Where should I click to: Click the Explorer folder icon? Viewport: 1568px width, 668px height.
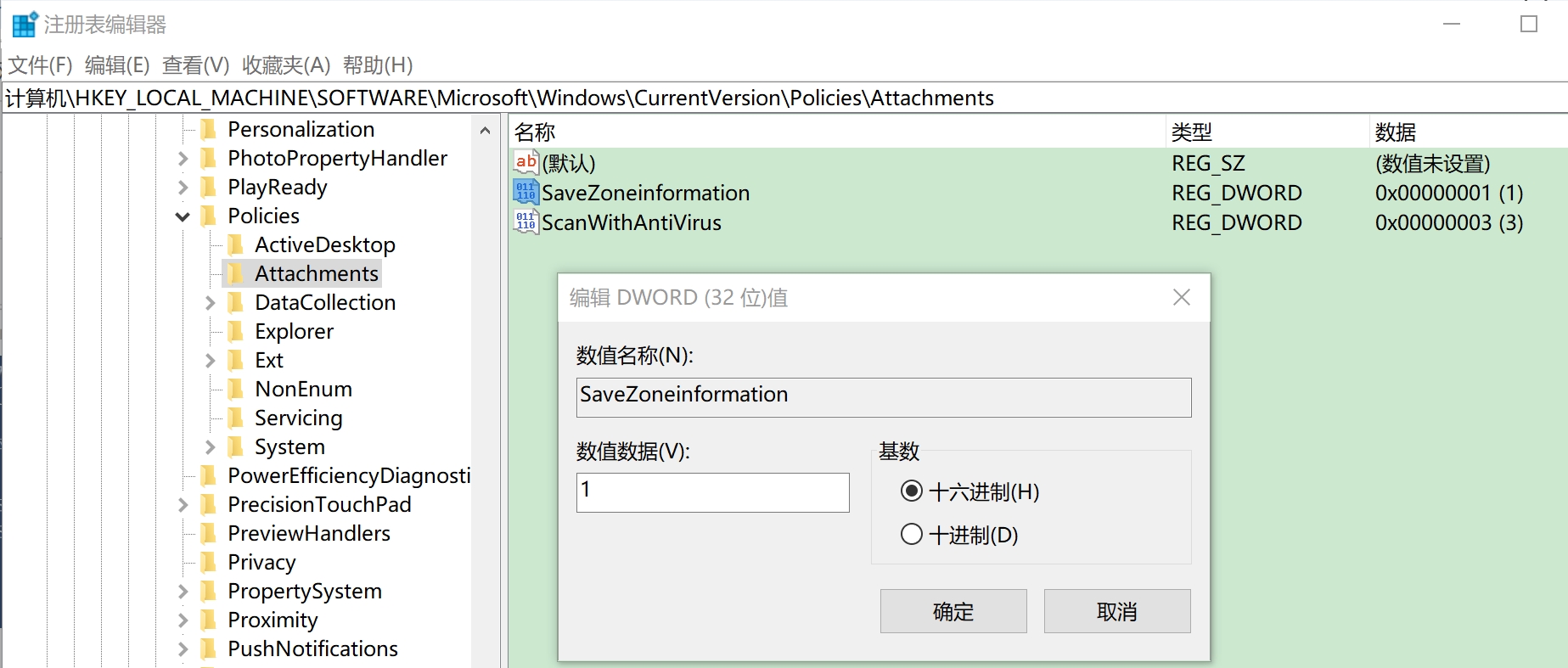(x=235, y=332)
